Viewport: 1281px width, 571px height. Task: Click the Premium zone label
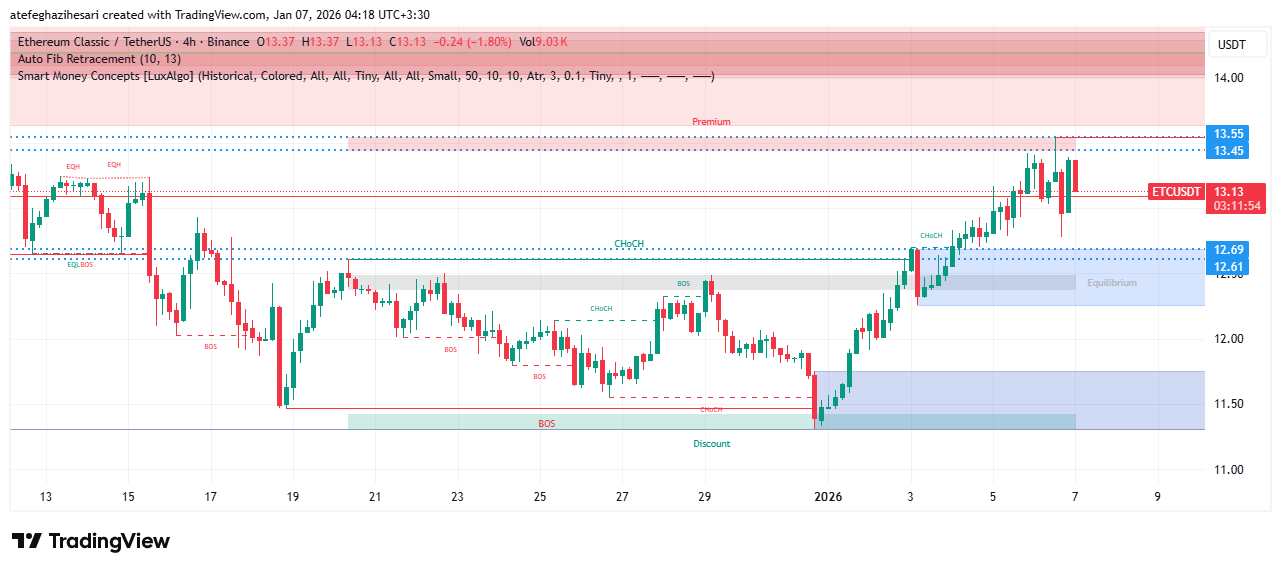pos(711,122)
